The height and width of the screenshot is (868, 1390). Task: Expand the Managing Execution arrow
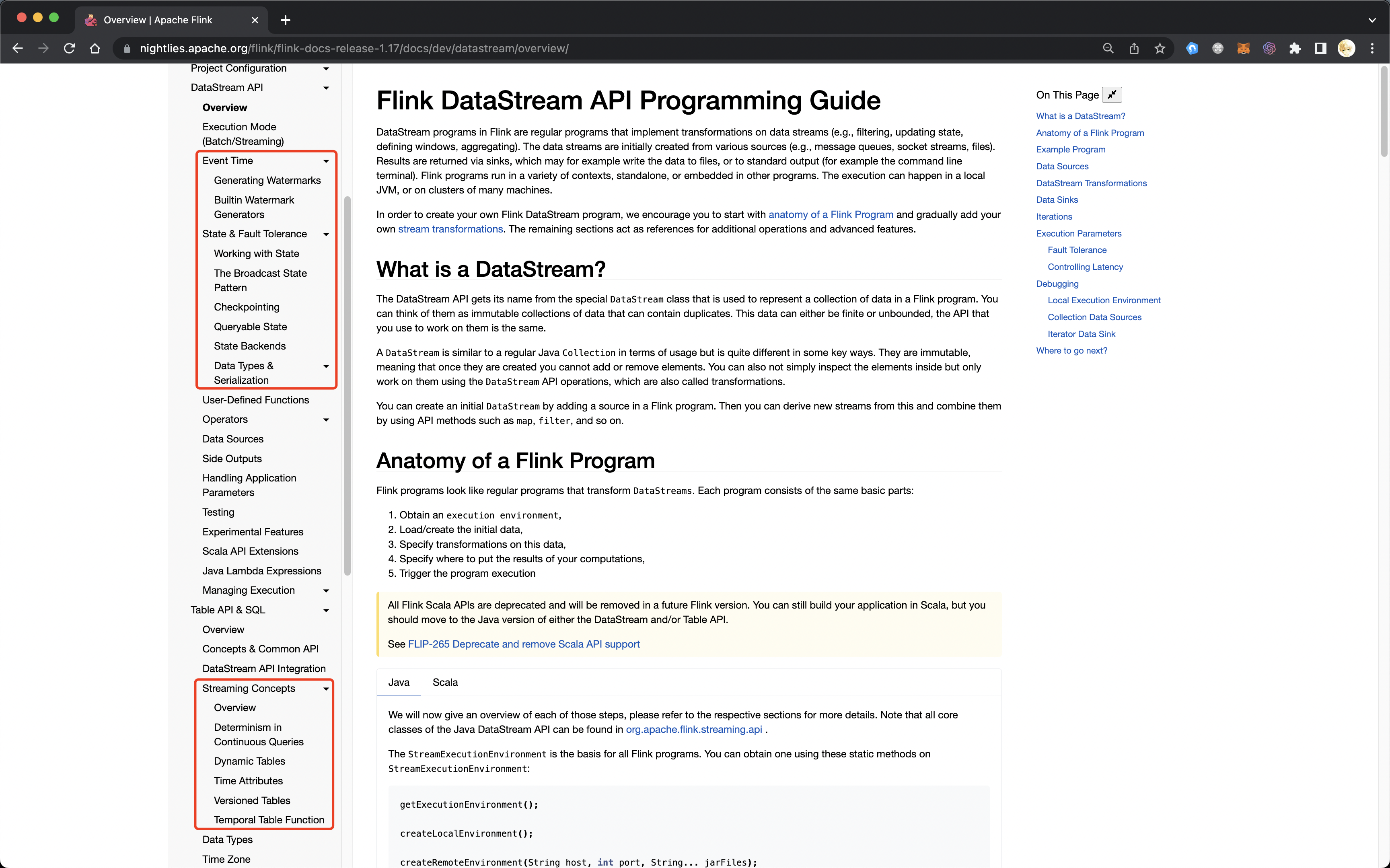point(326,591)
